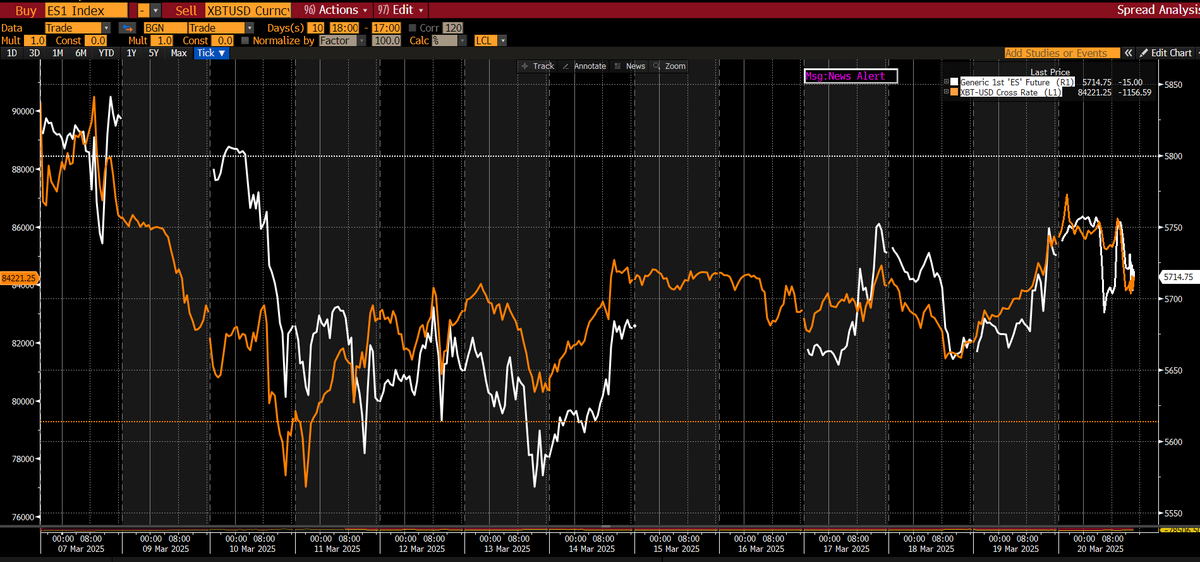Select the Max range tab
This screenshot has height=562, width=1200.
pyautogui.click(x=178, y=53)
